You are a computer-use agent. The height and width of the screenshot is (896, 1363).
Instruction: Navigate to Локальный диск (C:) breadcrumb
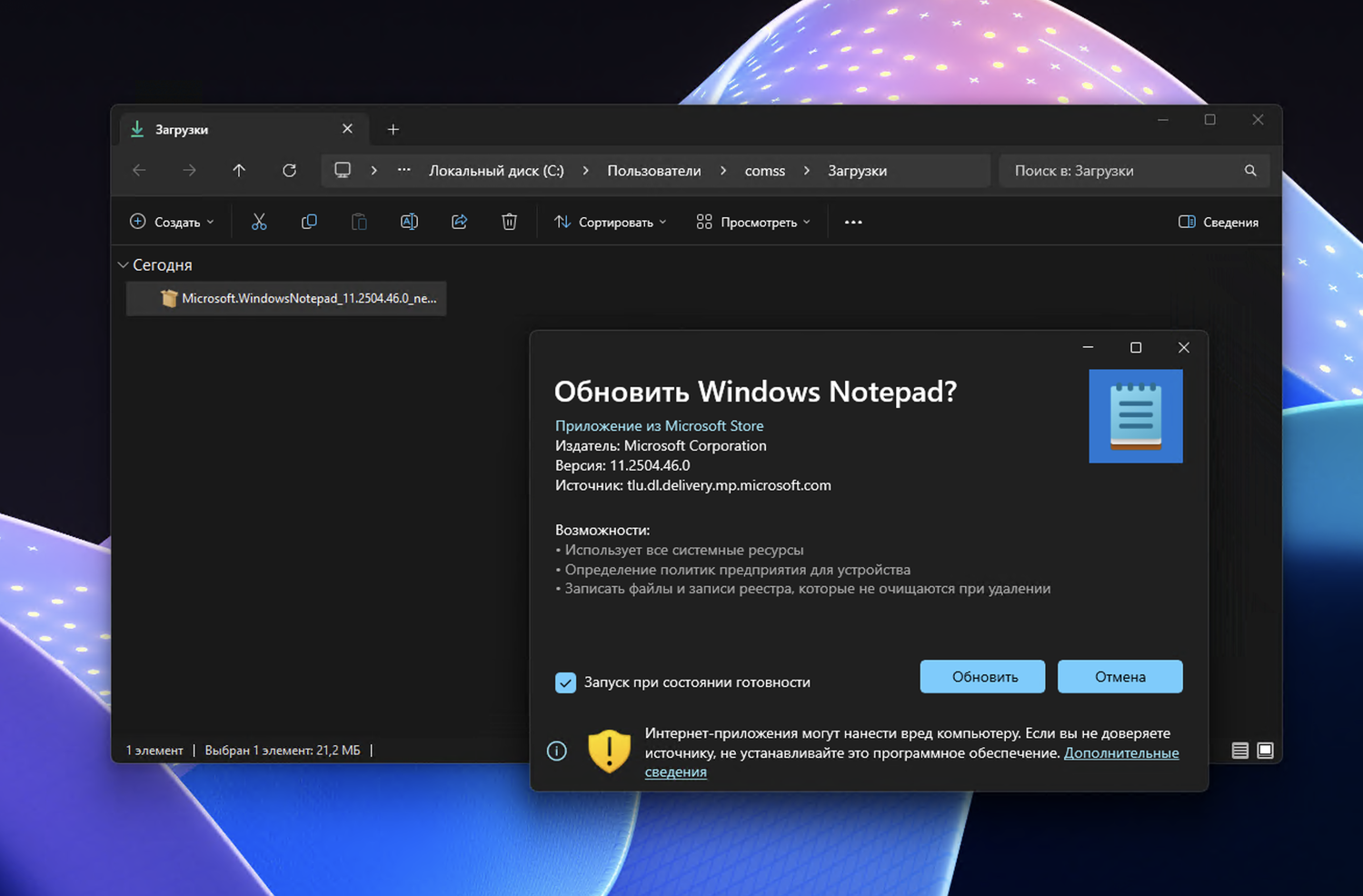496,171
